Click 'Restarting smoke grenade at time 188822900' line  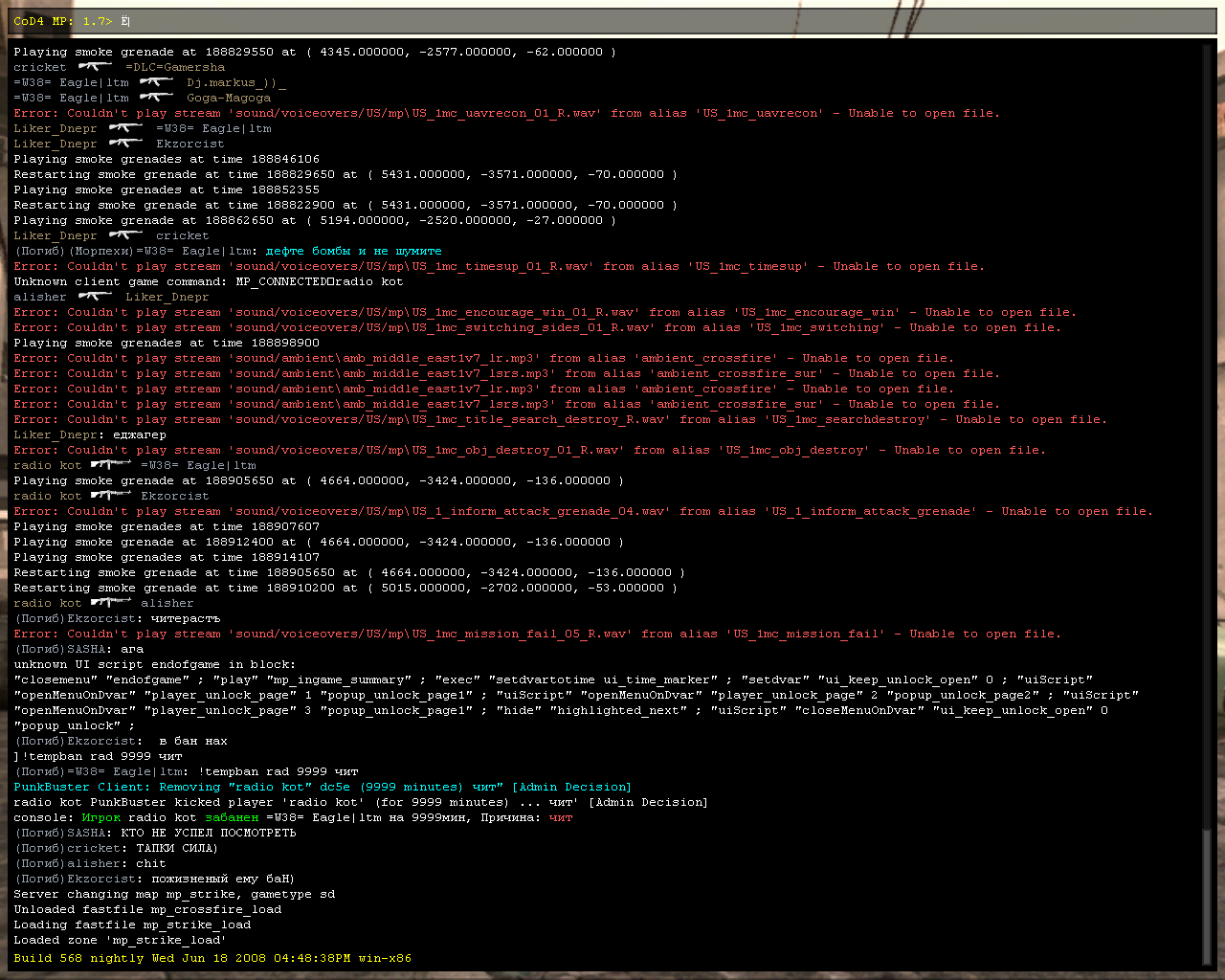(x=346, y=205)
